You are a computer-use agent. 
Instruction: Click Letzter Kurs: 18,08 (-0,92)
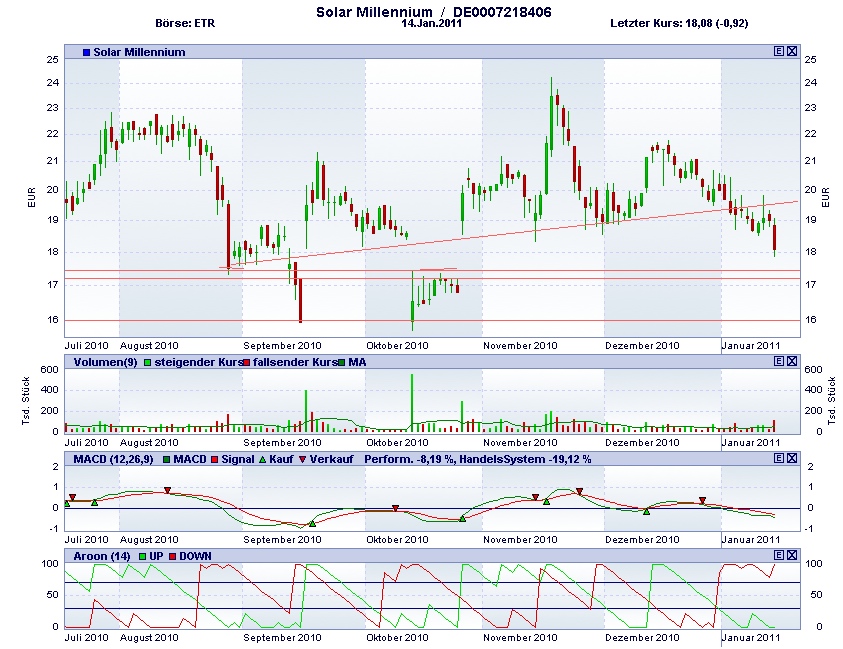(x=679, y=23)
